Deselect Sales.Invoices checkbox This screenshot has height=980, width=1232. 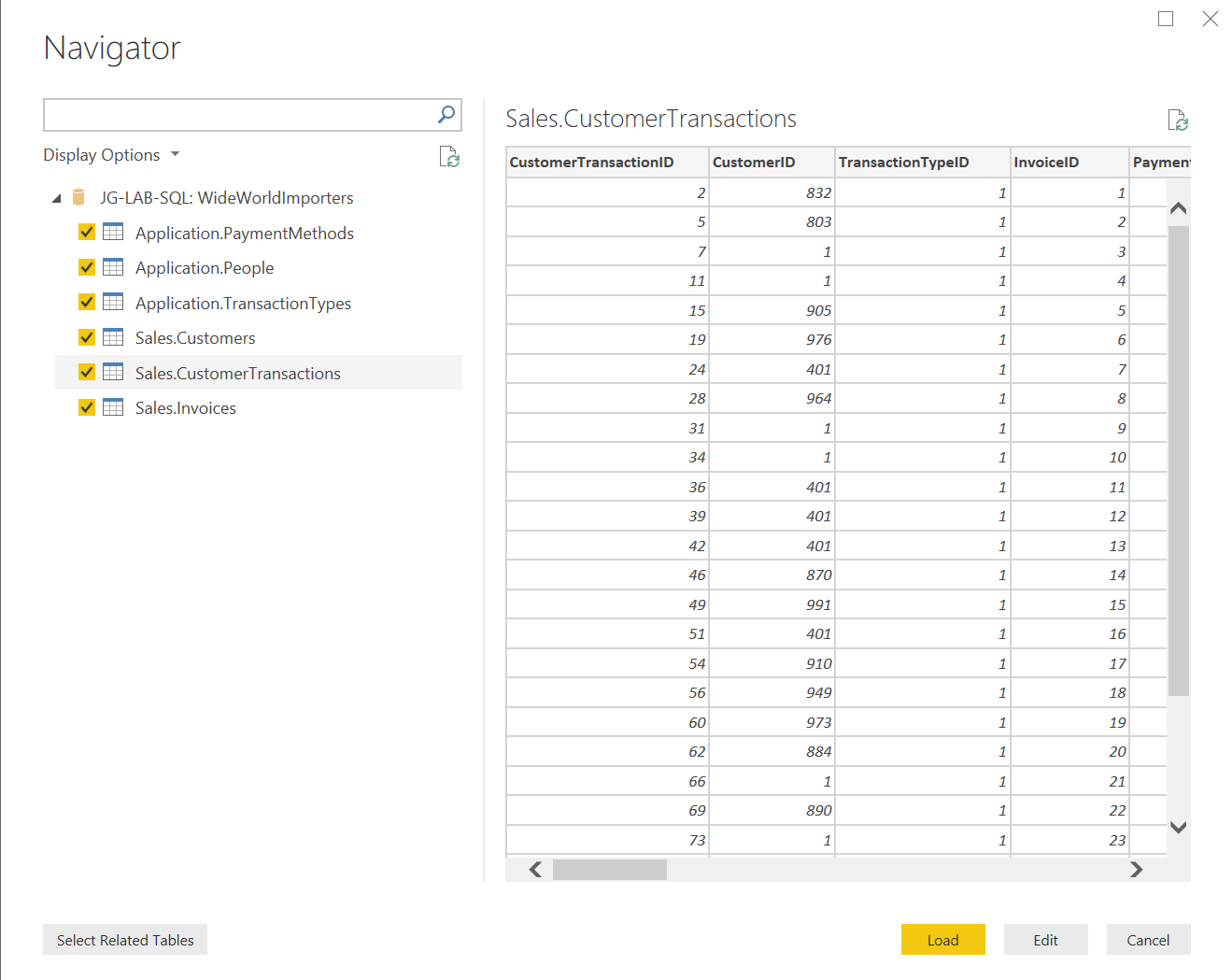pyautogui.click(x=87, y=407)
